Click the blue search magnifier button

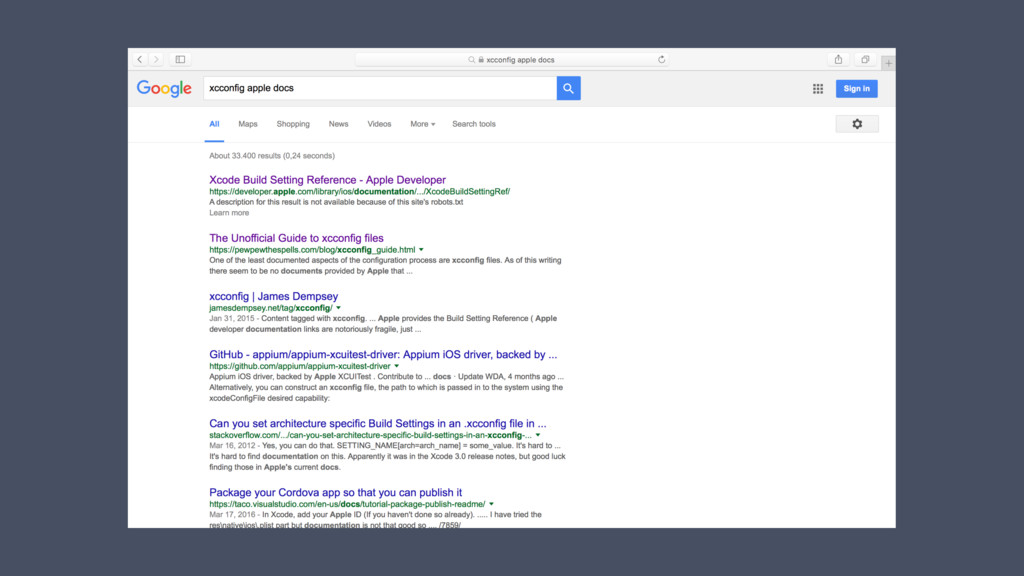point(568,88)
